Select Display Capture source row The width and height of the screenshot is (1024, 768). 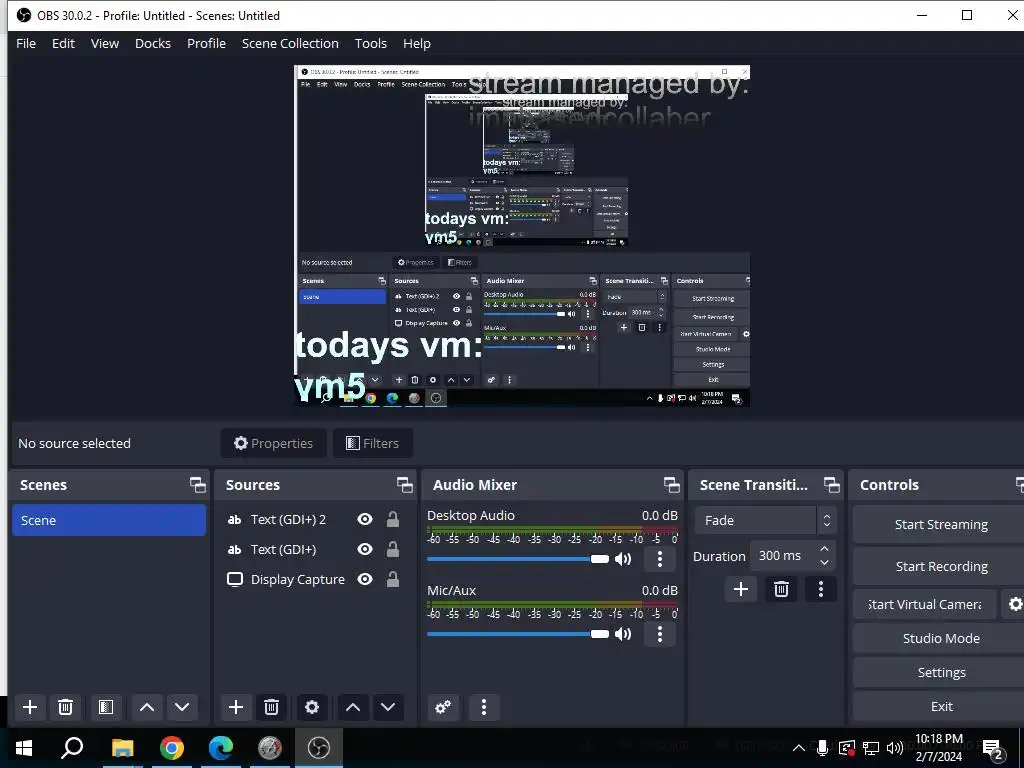pyautogui.click(x=315, y=579)
